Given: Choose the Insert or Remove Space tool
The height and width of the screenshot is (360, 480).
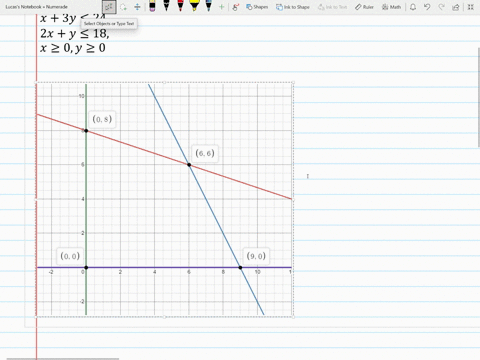Looking at the screenshot, I should (x=137, y=7).
